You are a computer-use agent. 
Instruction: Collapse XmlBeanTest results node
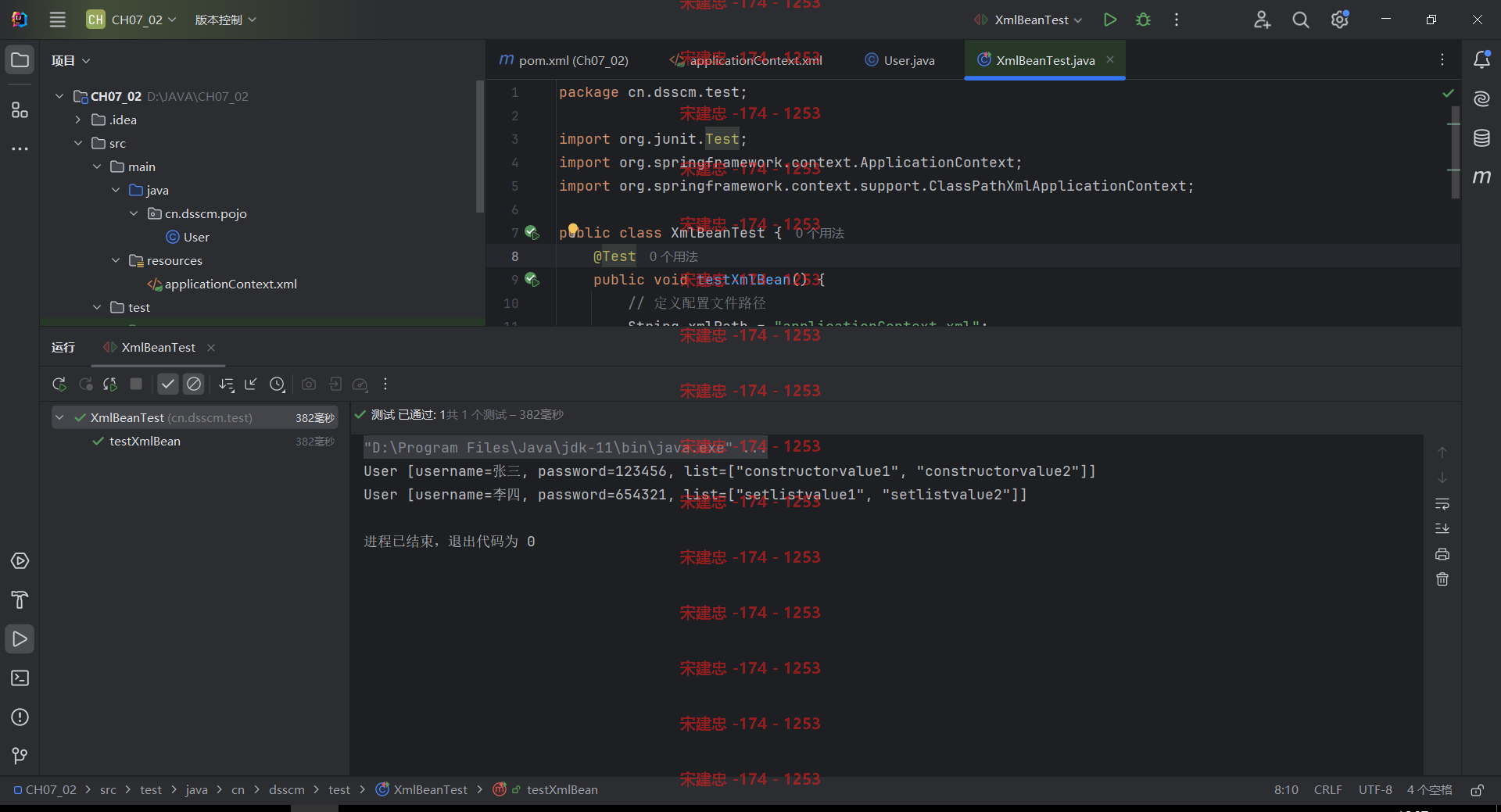[59, 417]
